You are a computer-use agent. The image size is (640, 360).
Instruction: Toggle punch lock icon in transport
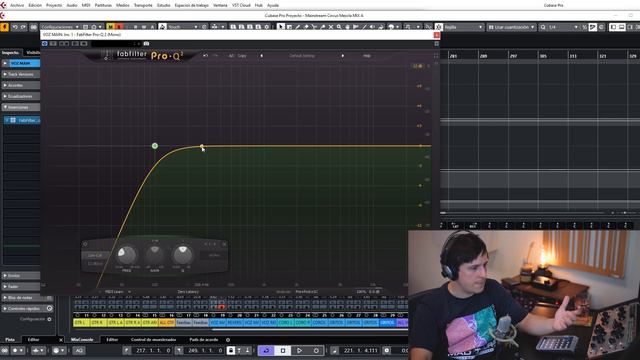[231, 350]
